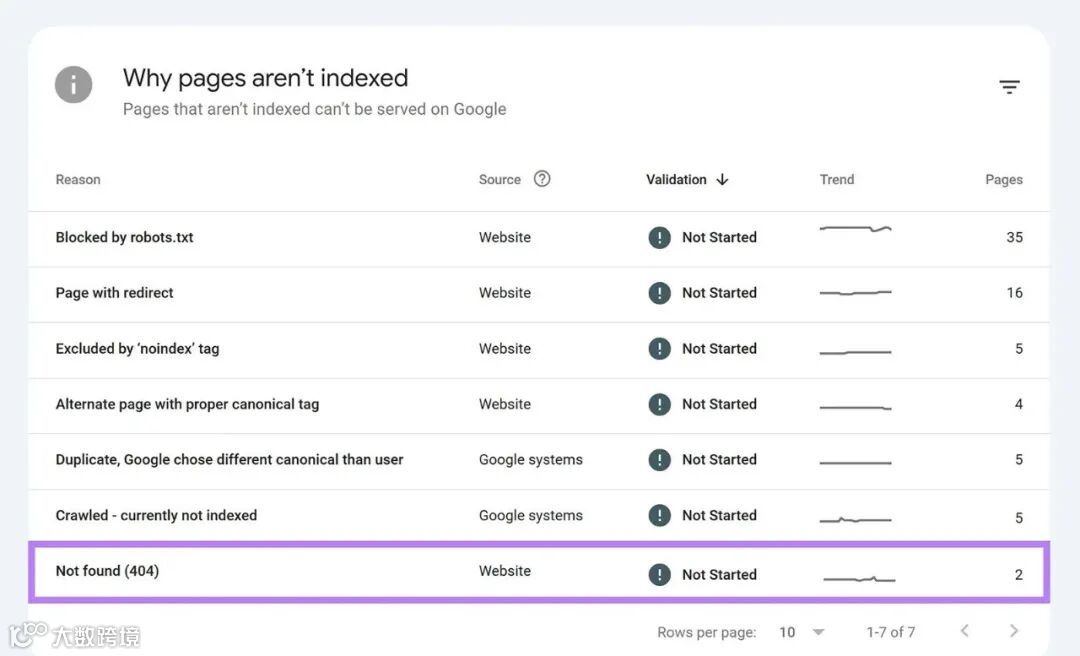This screenshot has width=1080, height=656.
Task: Click the info icon beside the heading
Action: pyautogui.click(x=74, y=85)
